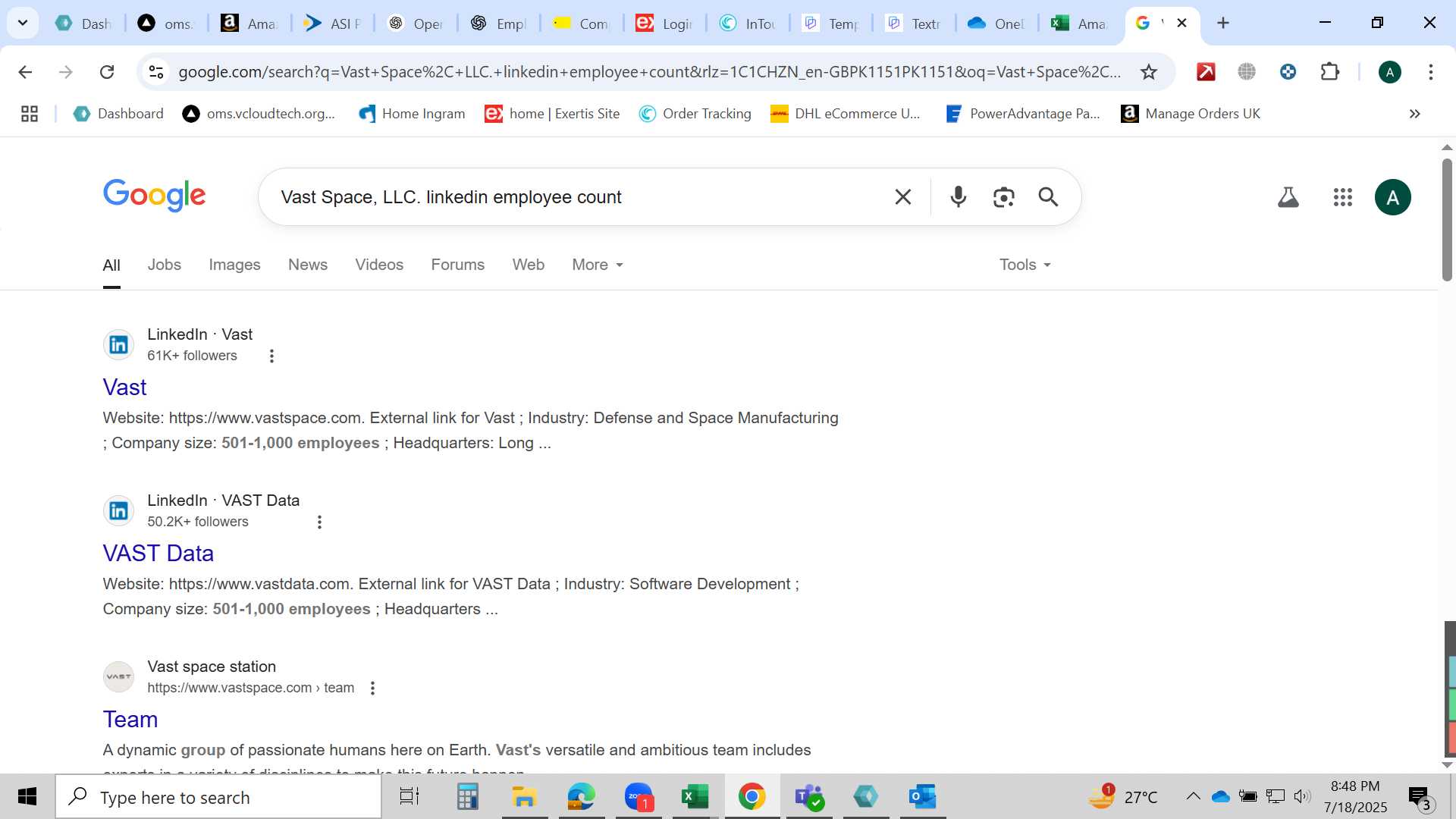1456x819 pixels.
Task: Open Chrome profile avatar in toolbar
Action: tap(1389, 72)
